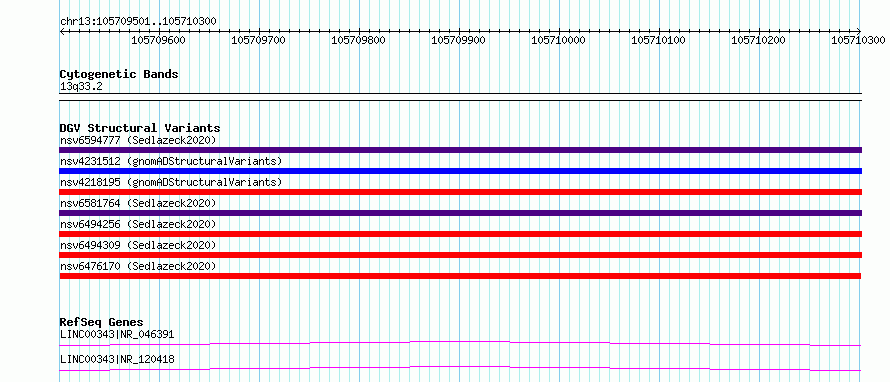Click ruler position 105709700
The image size is (890, 382).
click(258, 40)
